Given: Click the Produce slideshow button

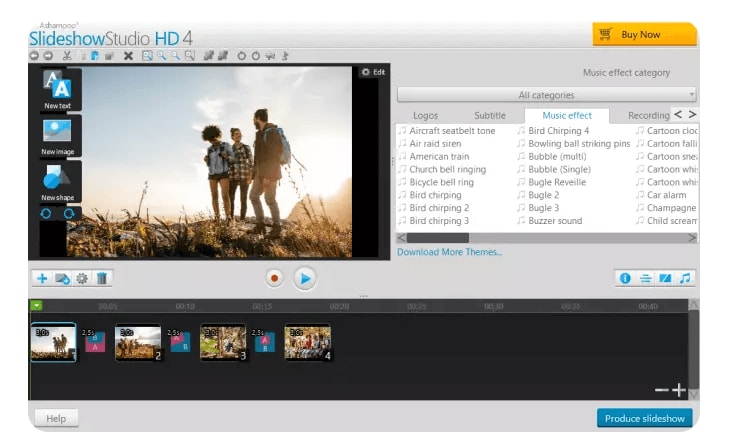Looking at the screenshot, I should point(645,419).
